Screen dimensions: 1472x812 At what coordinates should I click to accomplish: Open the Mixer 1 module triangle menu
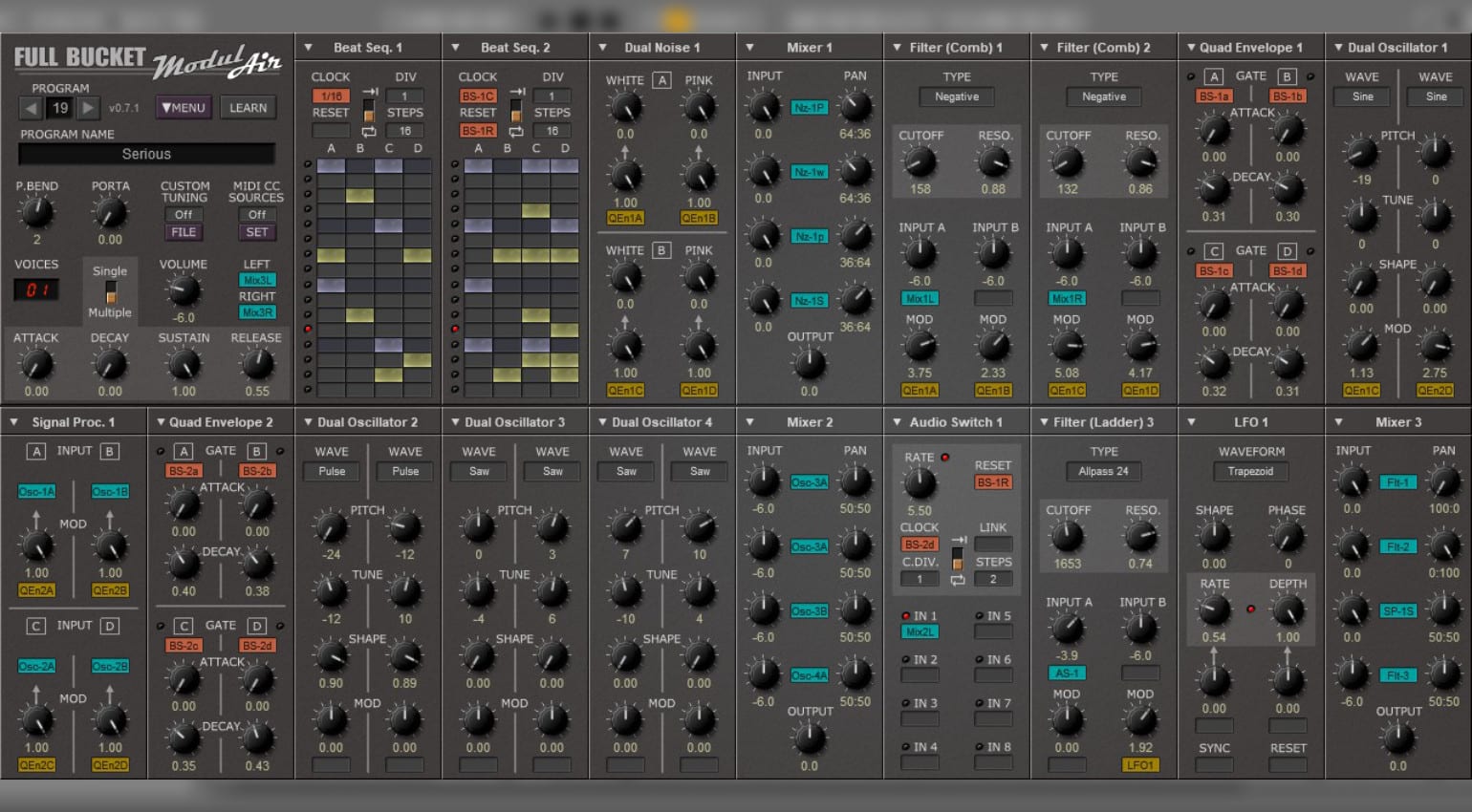coord(749,47)
